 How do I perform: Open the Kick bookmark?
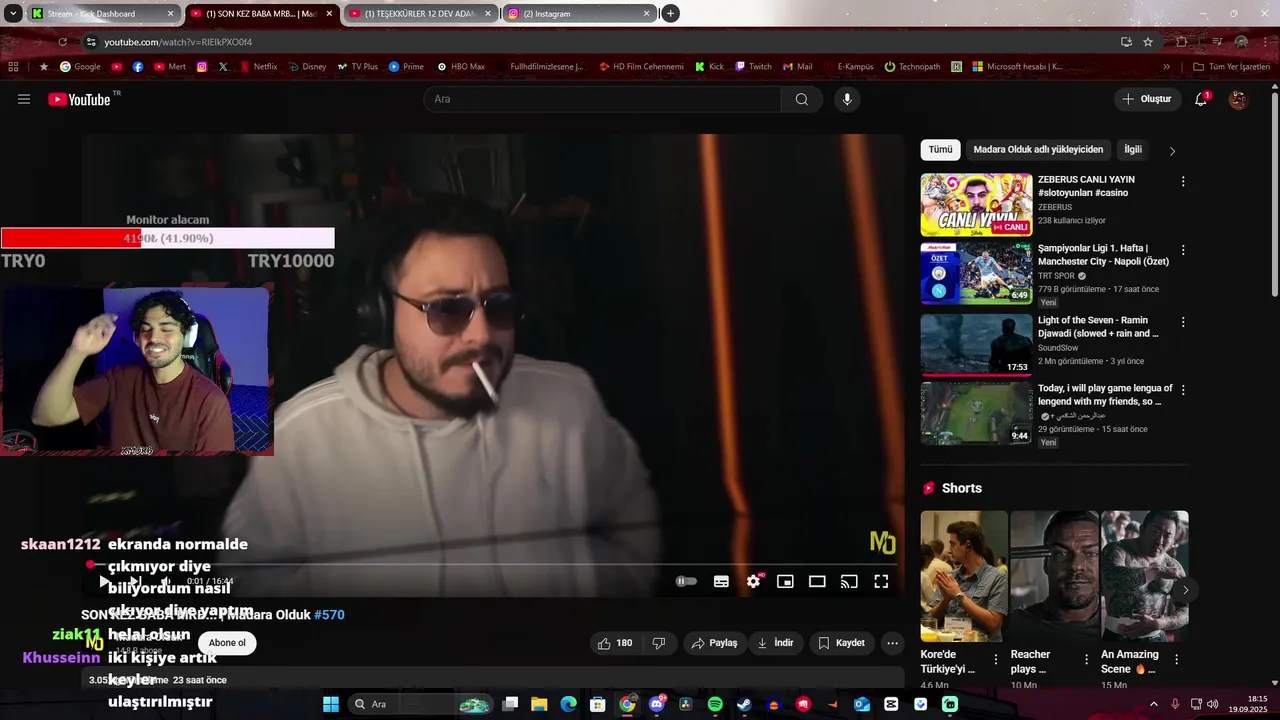click(x=708, y=67)
